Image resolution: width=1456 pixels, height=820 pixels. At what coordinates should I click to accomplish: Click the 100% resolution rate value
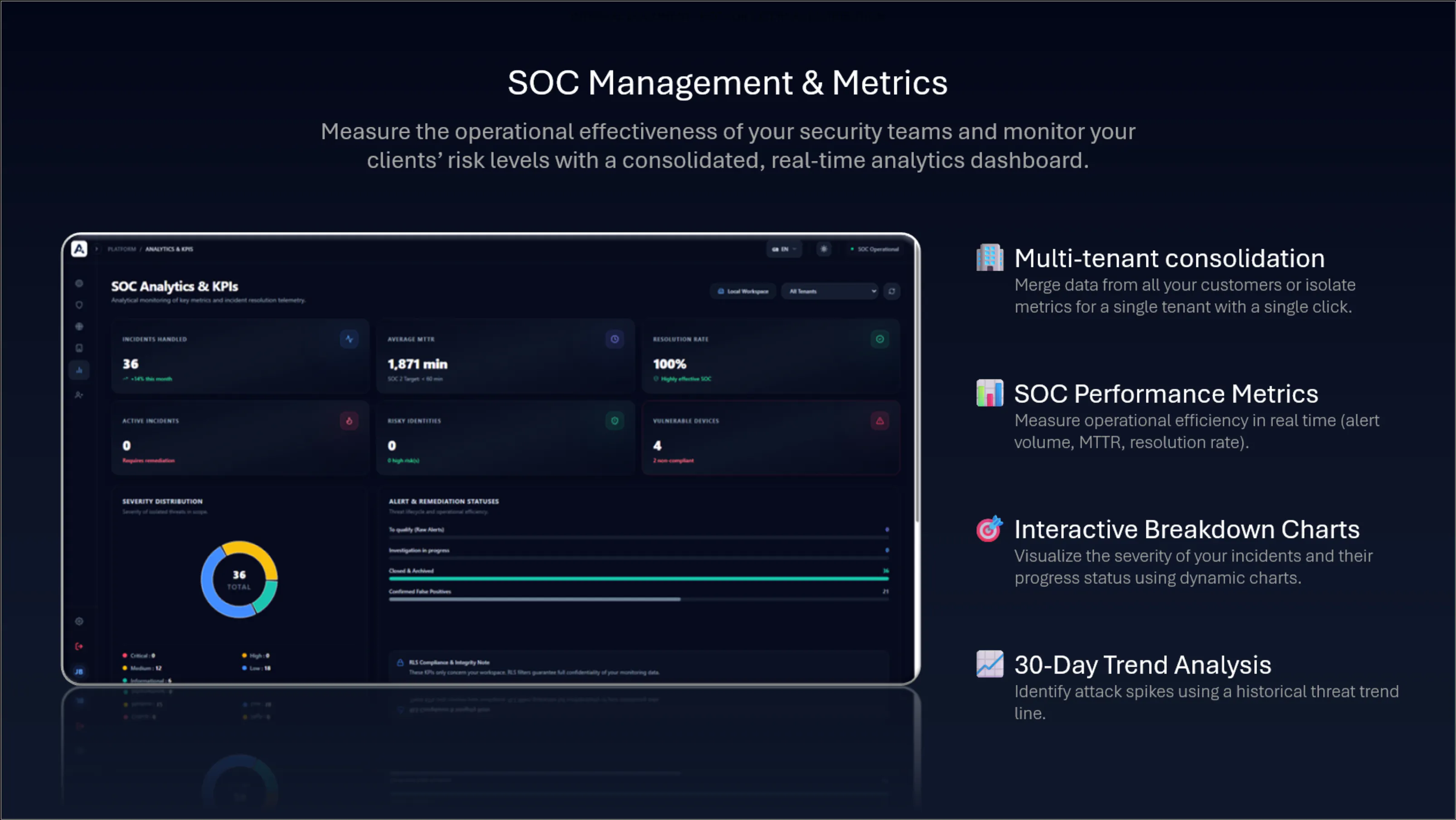[669, 364]
